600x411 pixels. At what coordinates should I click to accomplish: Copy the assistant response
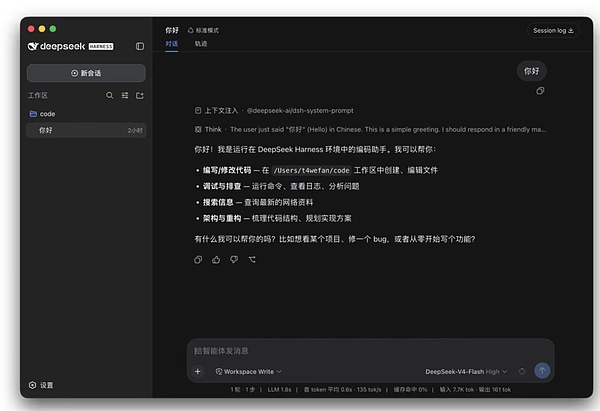[x=198, y=260]
